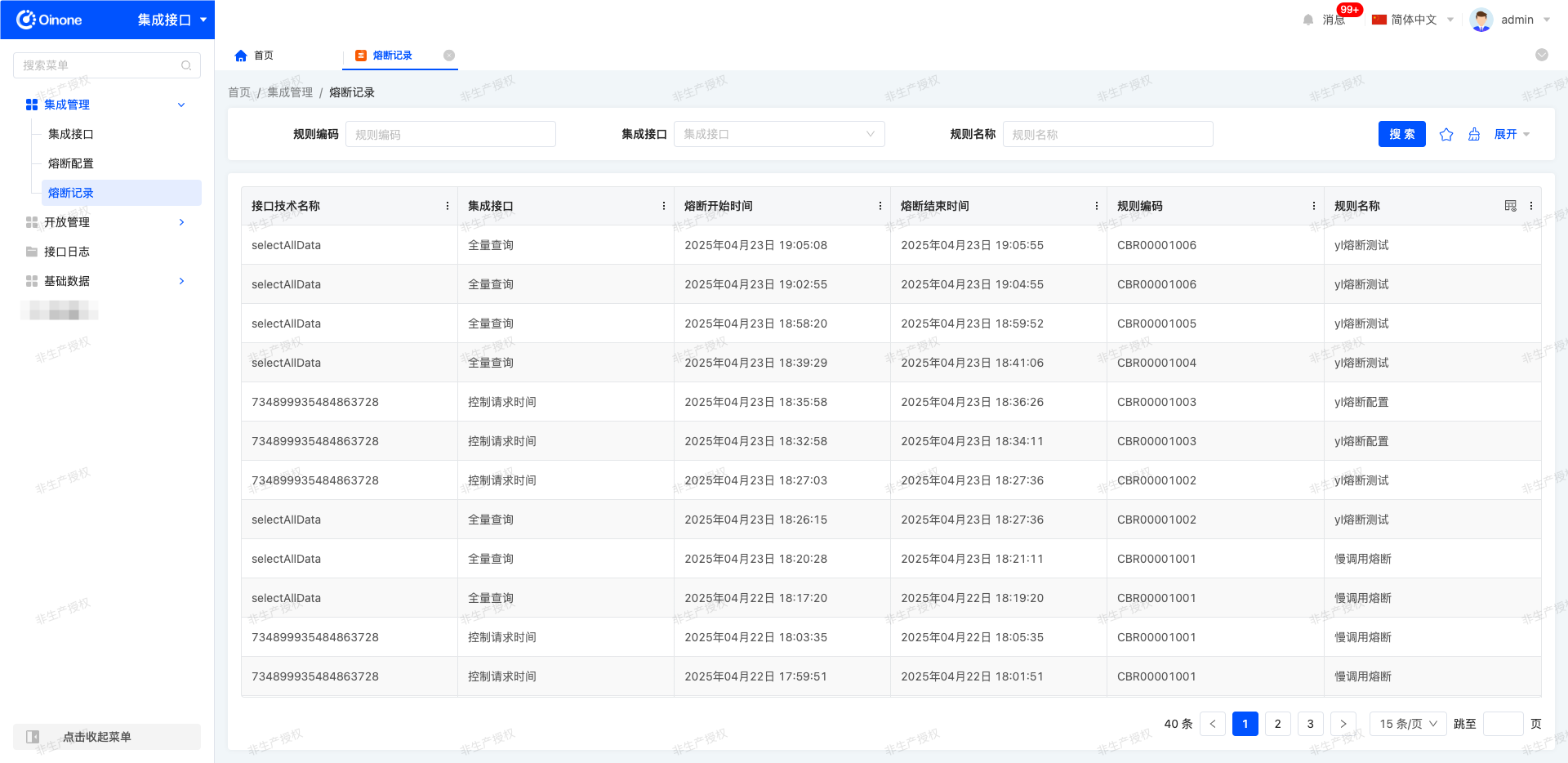Select the 熔断记录 tab
1568x763 pixels.
tap(392, 56)
